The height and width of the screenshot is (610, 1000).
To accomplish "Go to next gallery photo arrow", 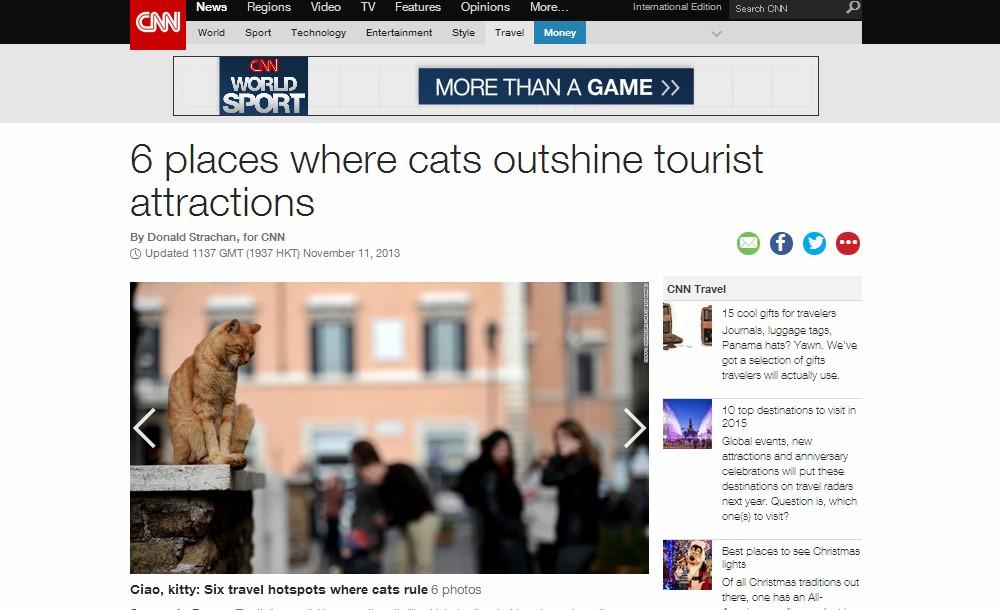I will [x=634, y=428].
